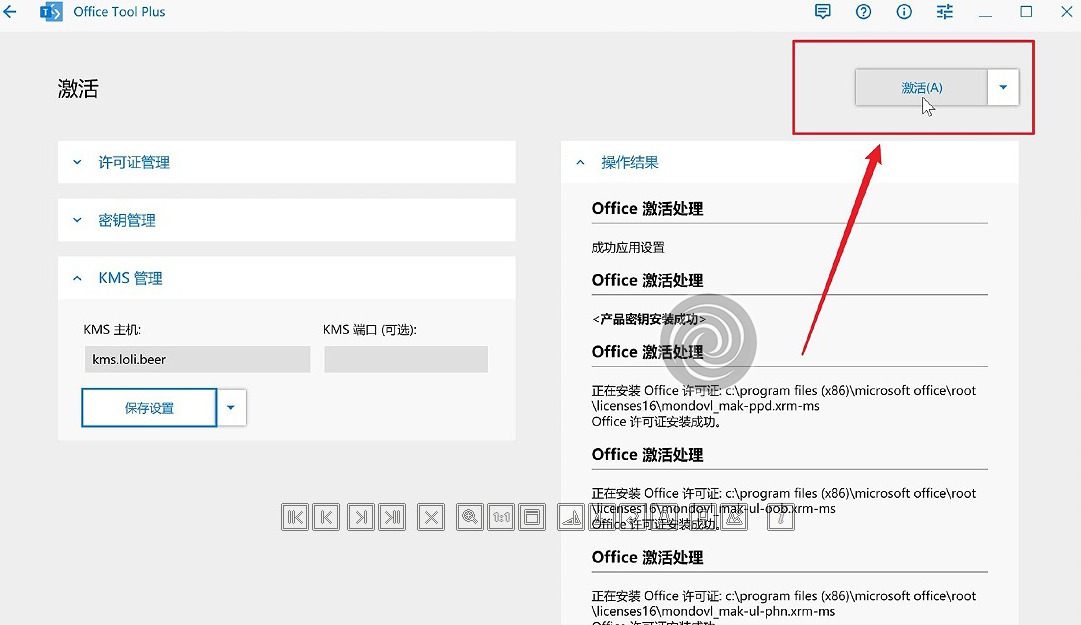Collapse the 操作结果 panel

pos(789,162)
